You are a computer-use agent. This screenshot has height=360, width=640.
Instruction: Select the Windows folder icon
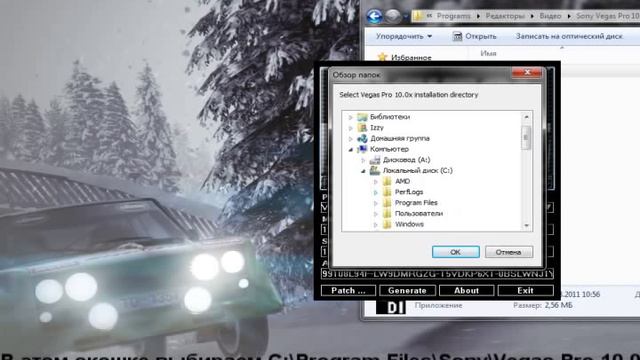click(387, 224)
